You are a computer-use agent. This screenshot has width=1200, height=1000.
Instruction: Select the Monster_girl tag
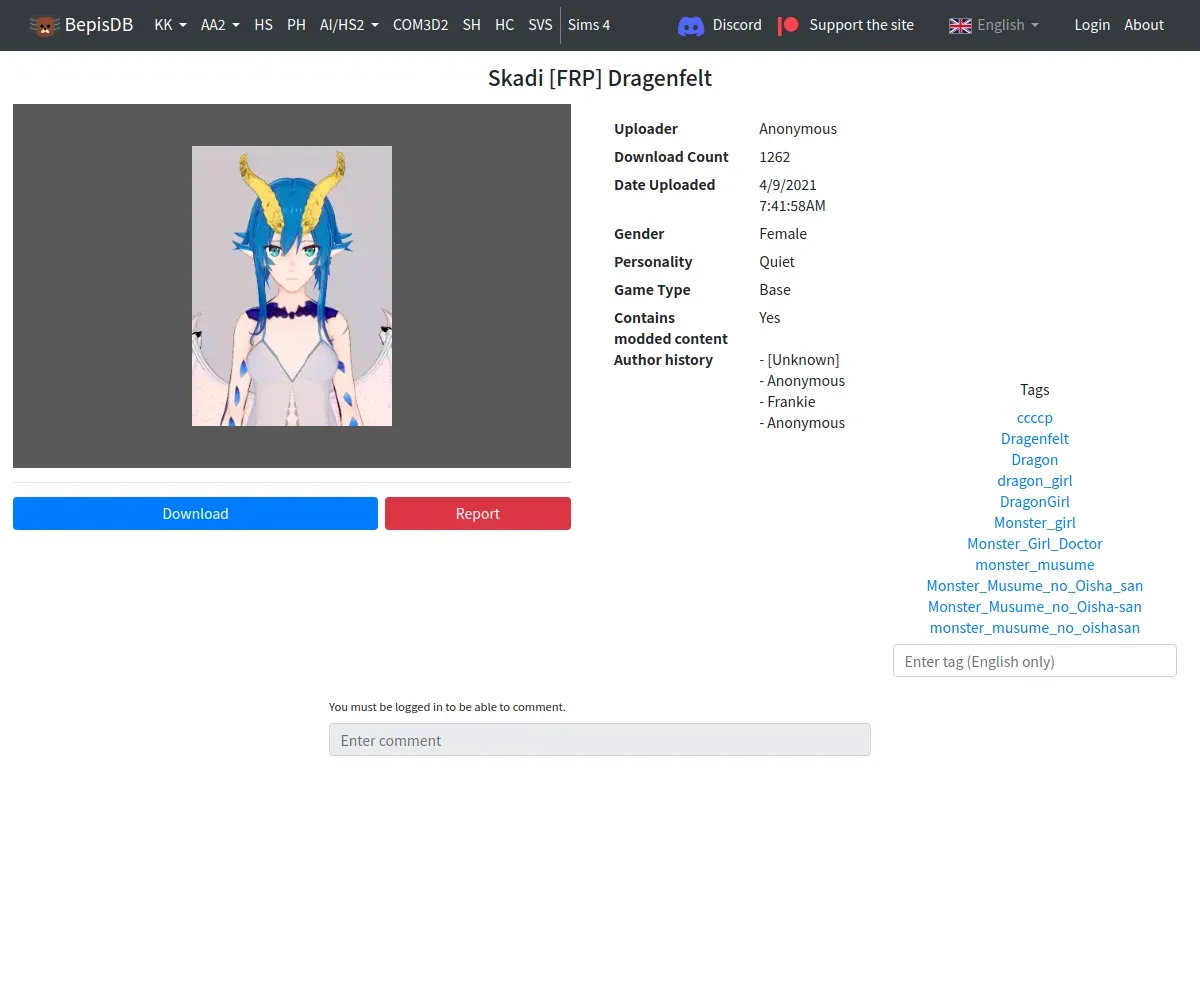[x=1035, y=523]
